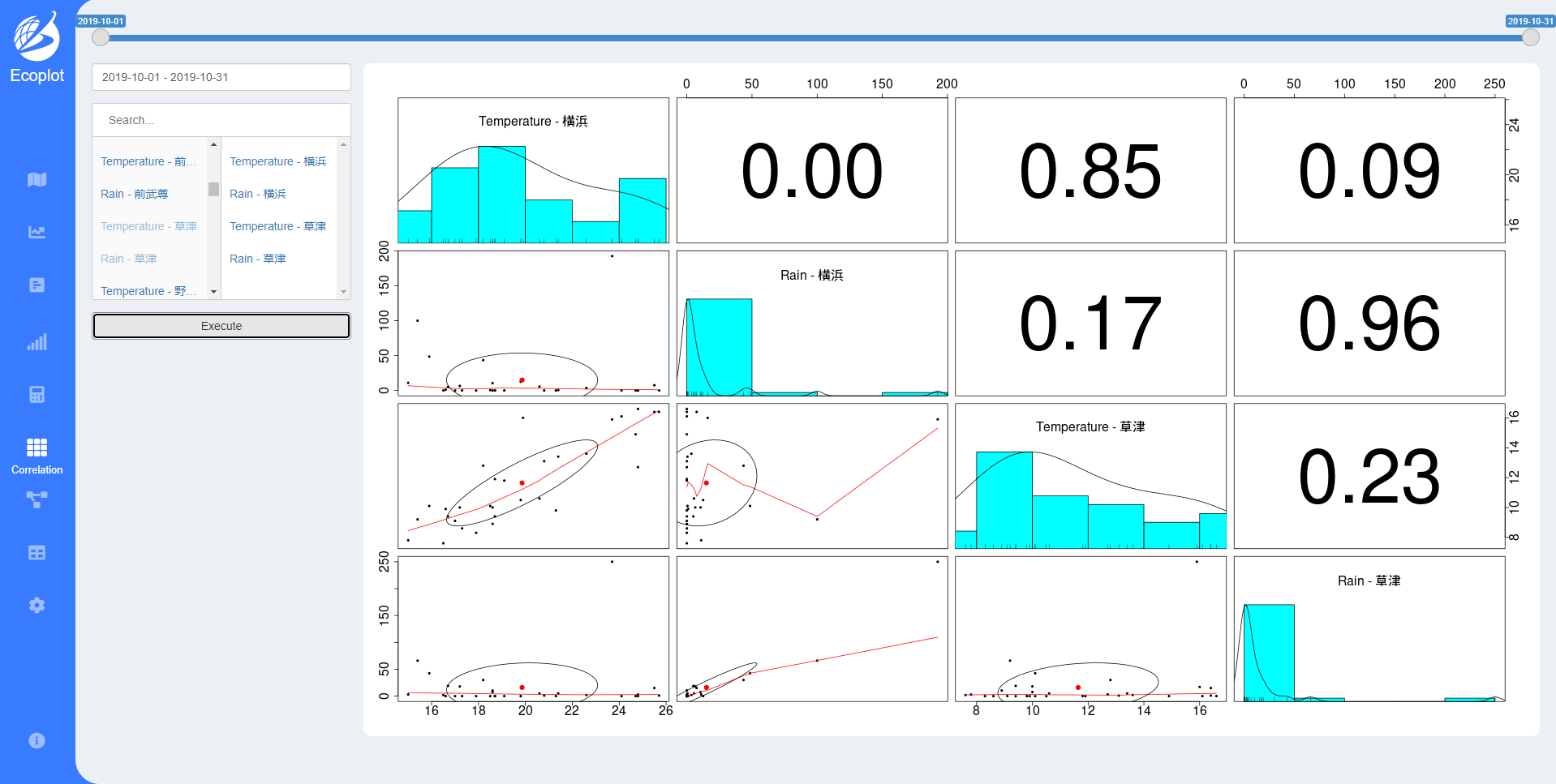Open the line chart sidebar icon
Viewport: 1556px width, 784px height.
[x=37, y=233]
